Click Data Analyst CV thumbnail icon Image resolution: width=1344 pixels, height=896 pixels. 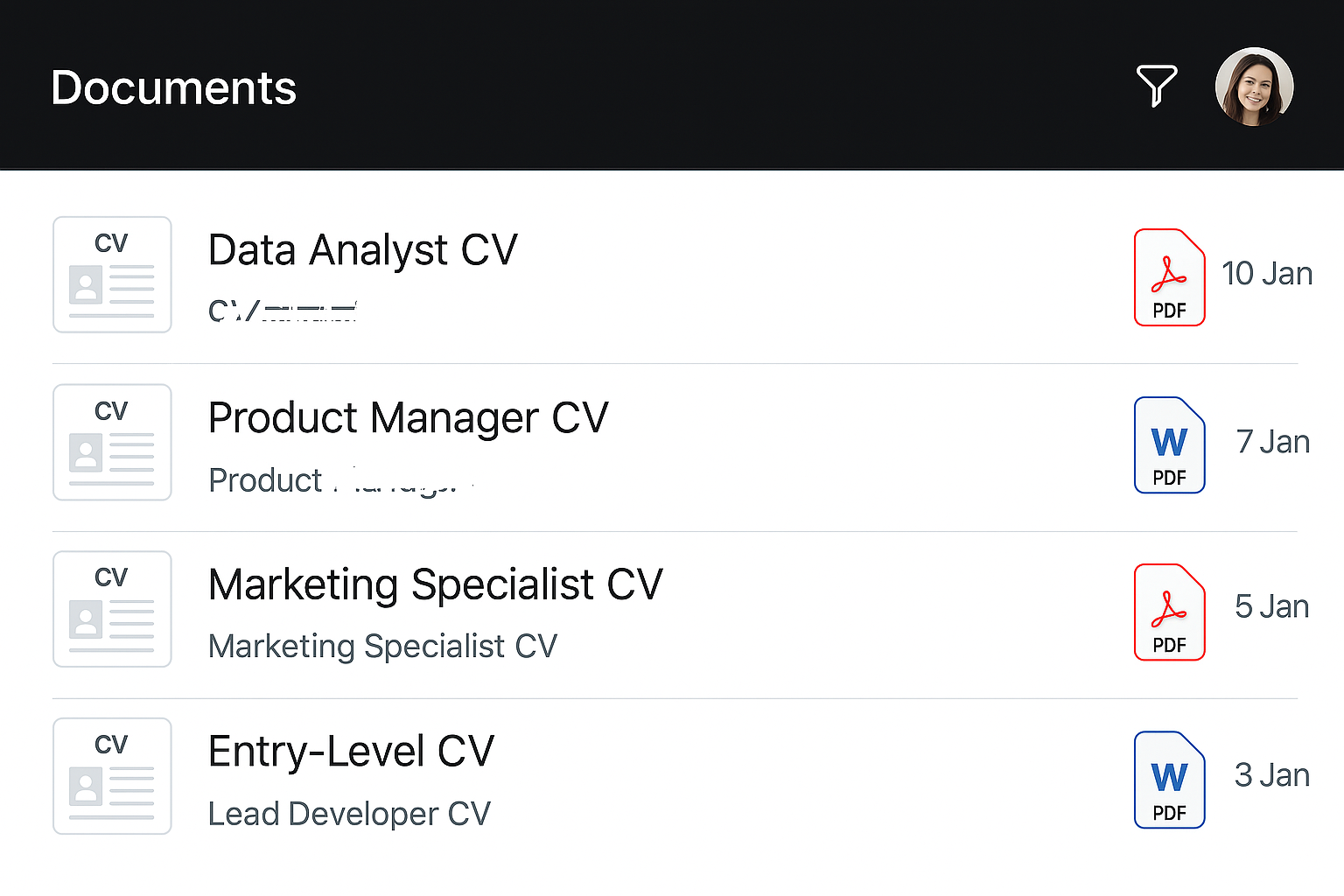coord(112,275)
